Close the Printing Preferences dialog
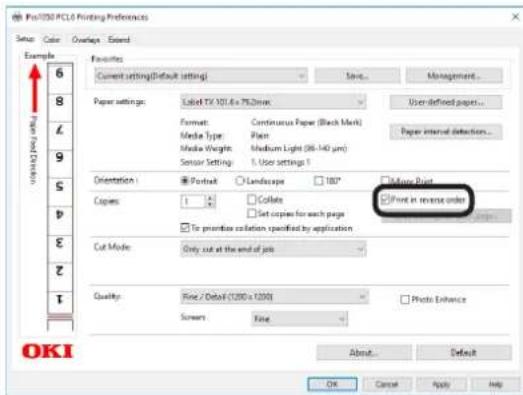 point(515,17)
